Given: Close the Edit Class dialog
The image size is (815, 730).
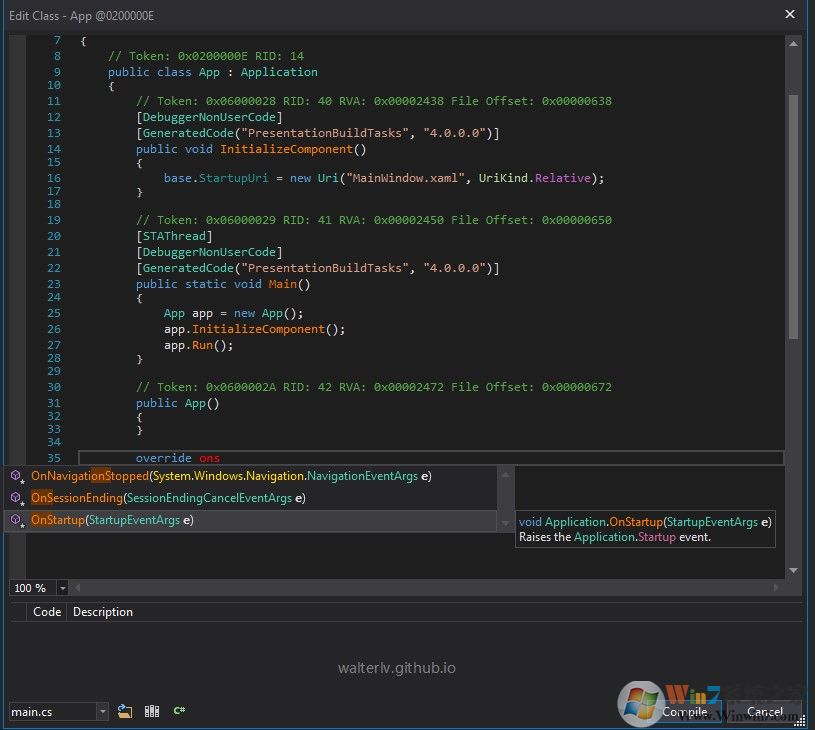Looking at the screenshot, I should click(x=790, y=14).
